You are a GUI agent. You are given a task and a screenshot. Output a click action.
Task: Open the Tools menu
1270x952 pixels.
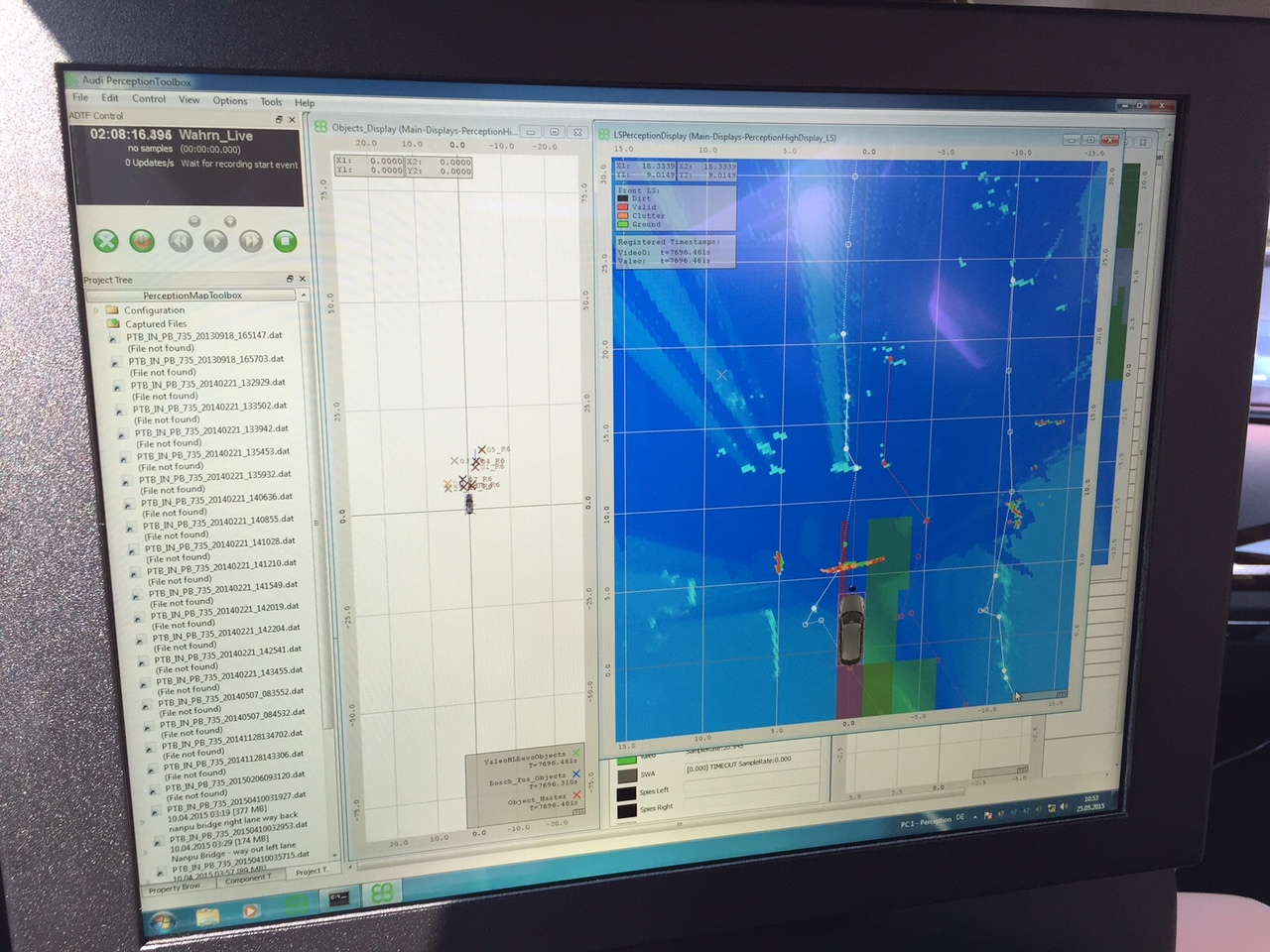point(271,102)
